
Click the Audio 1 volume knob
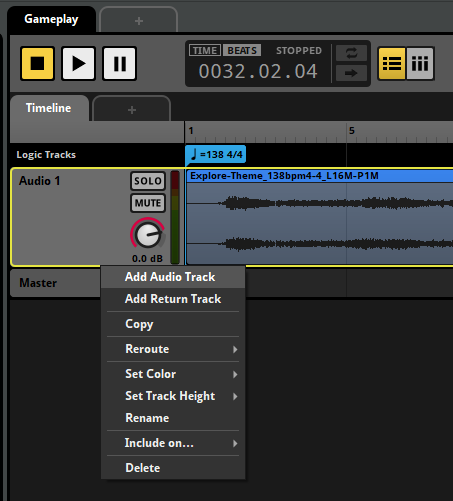coord(148,234)
